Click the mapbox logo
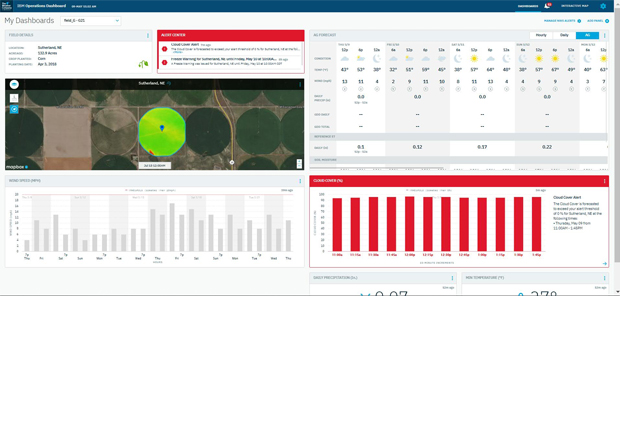620x445 pixels. click(17, 167)
